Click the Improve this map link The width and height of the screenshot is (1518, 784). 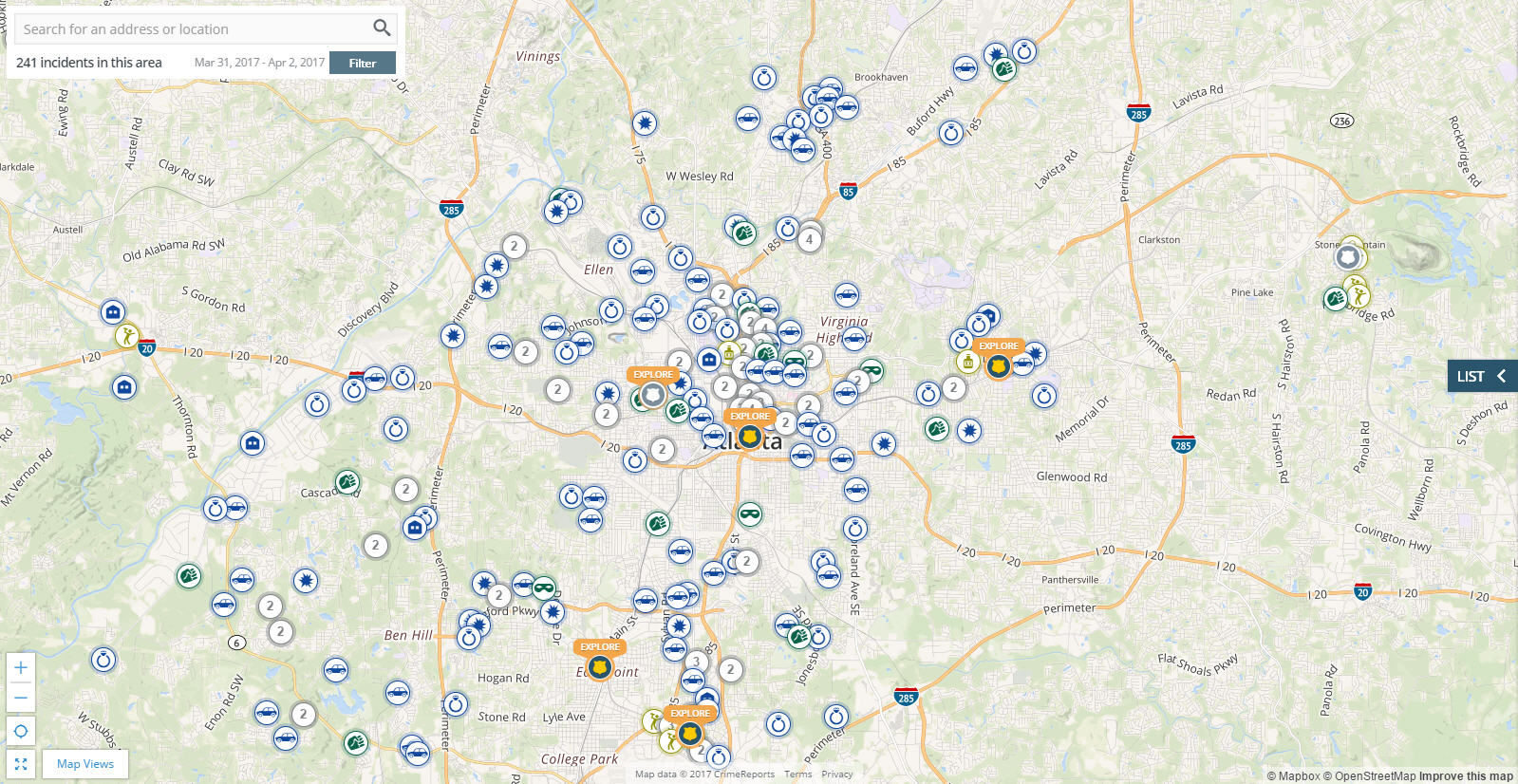coord(1466,776)
